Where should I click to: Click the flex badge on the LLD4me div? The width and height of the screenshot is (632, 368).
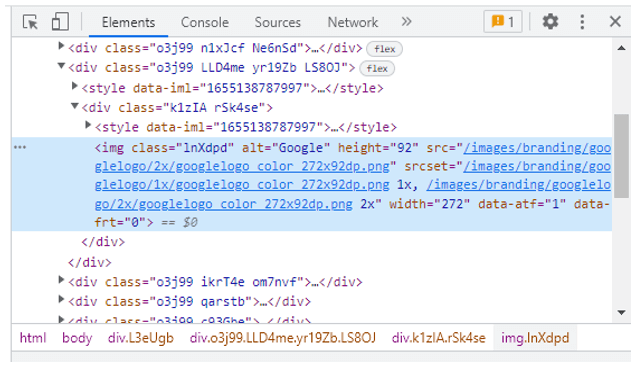377,68
